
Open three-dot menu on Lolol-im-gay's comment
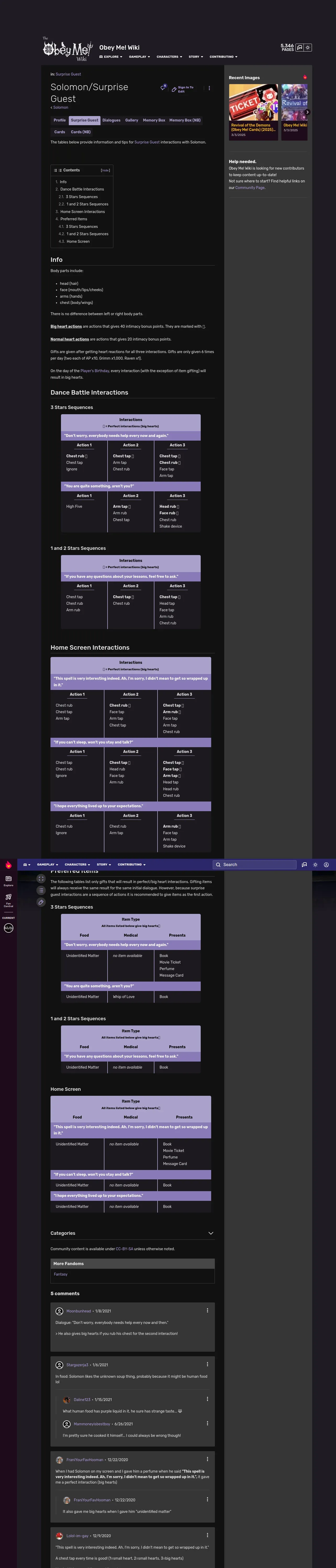tap(207, 1535)
